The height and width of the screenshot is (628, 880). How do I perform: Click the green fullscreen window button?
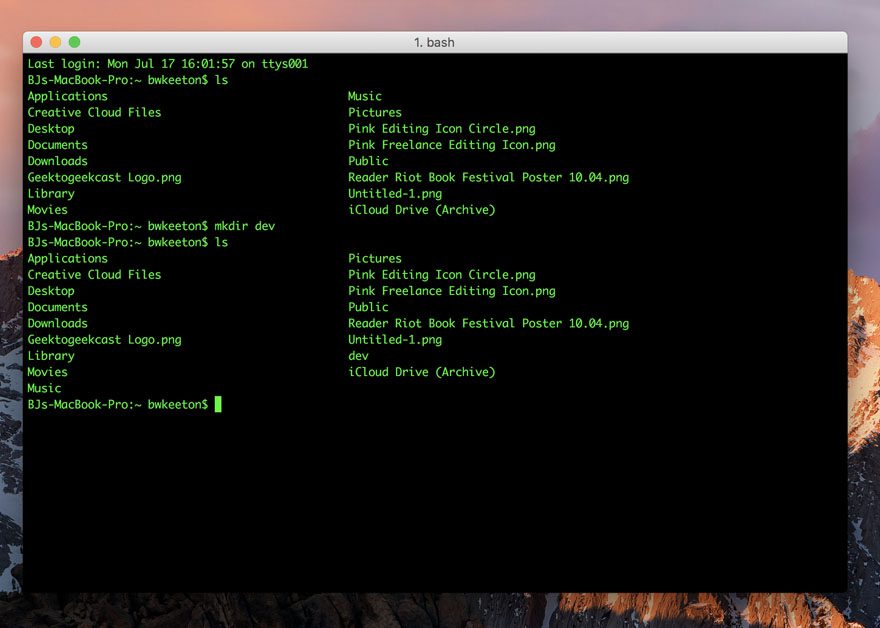tap(74, 42)
